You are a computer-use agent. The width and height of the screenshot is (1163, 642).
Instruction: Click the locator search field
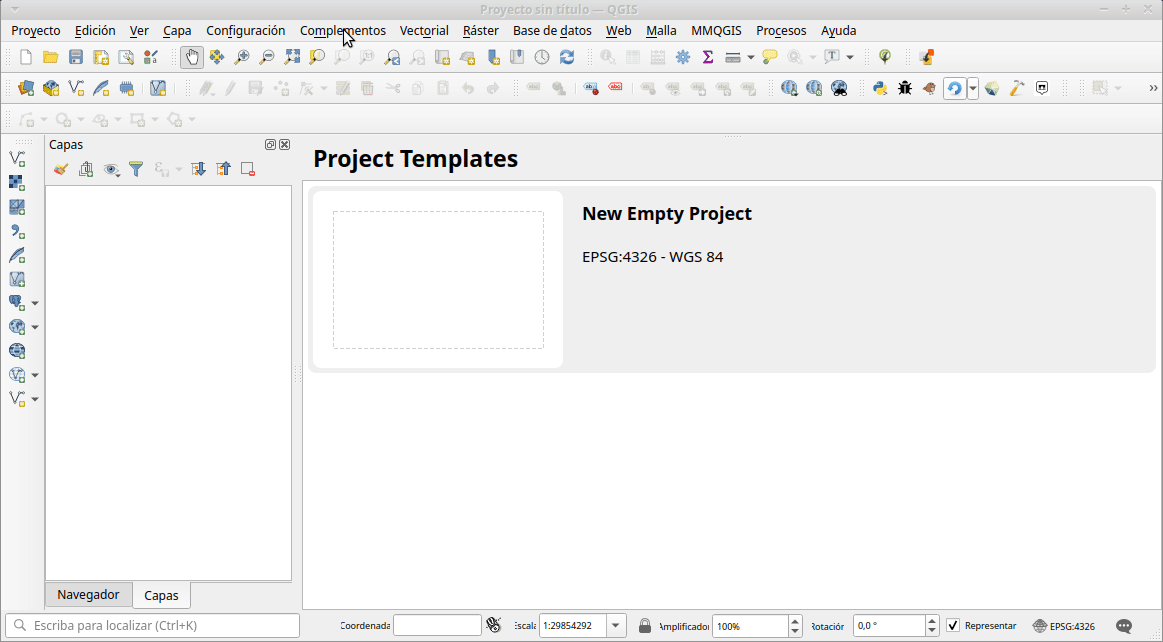(153, 625)
